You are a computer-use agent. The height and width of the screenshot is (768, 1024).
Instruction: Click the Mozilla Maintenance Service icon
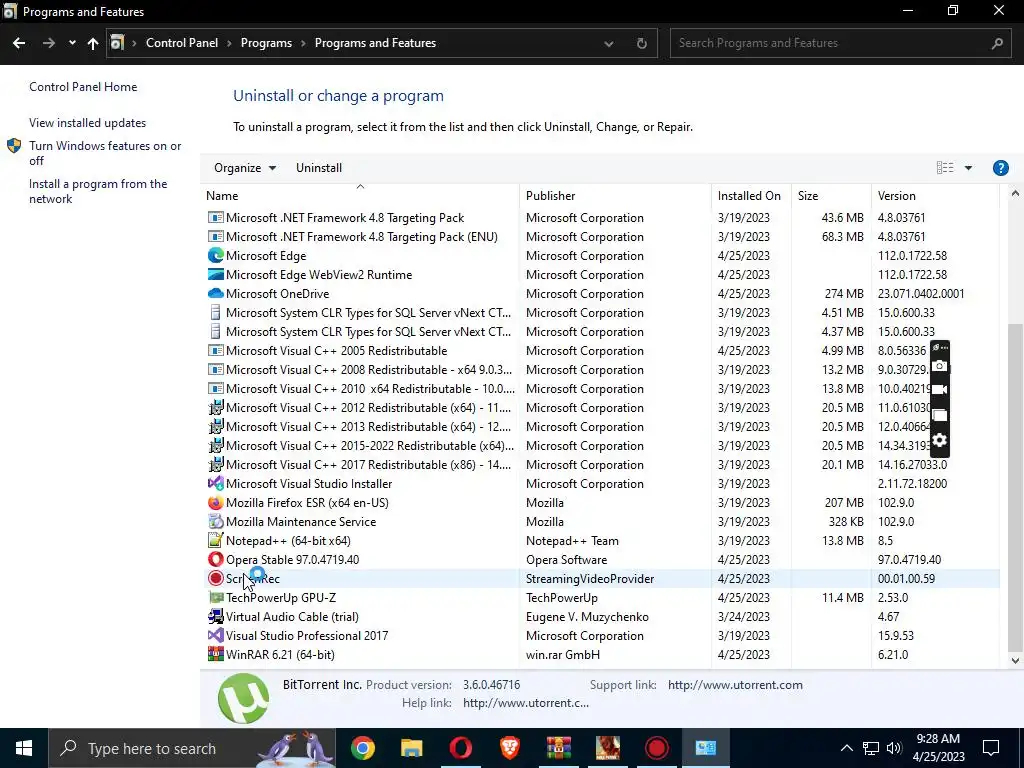click(216, 521)
